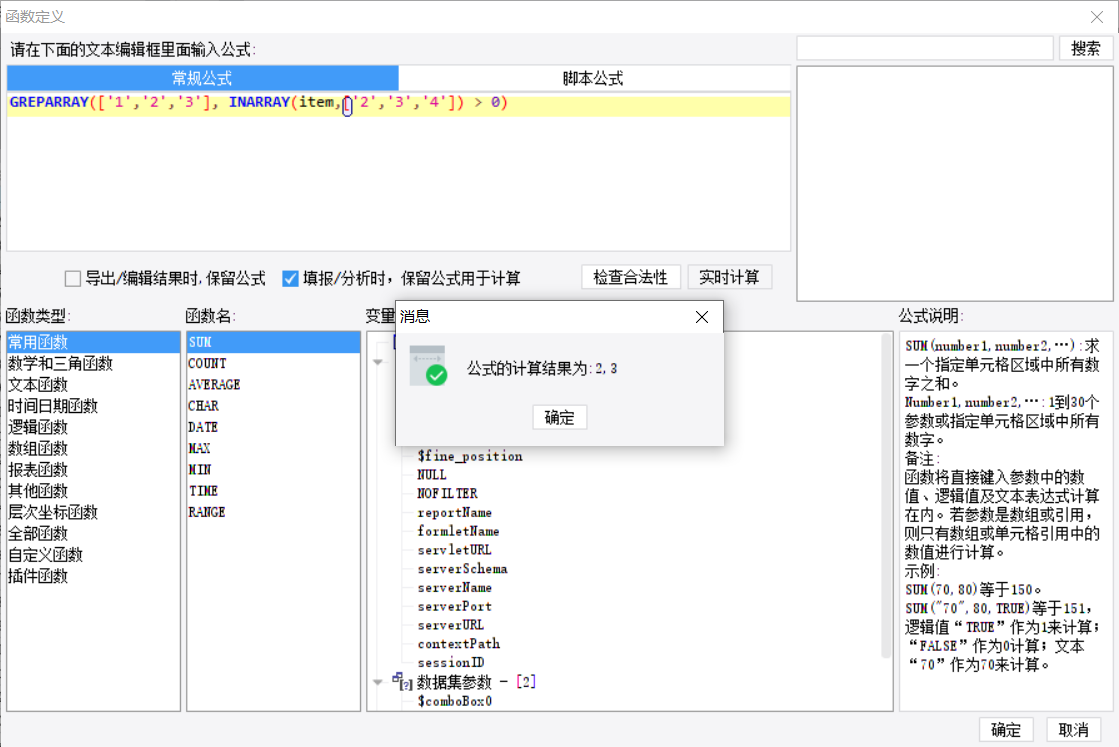This screenshot has height=747, width=1119.
Task: Select serverPort variable
Action: point(455,606)
